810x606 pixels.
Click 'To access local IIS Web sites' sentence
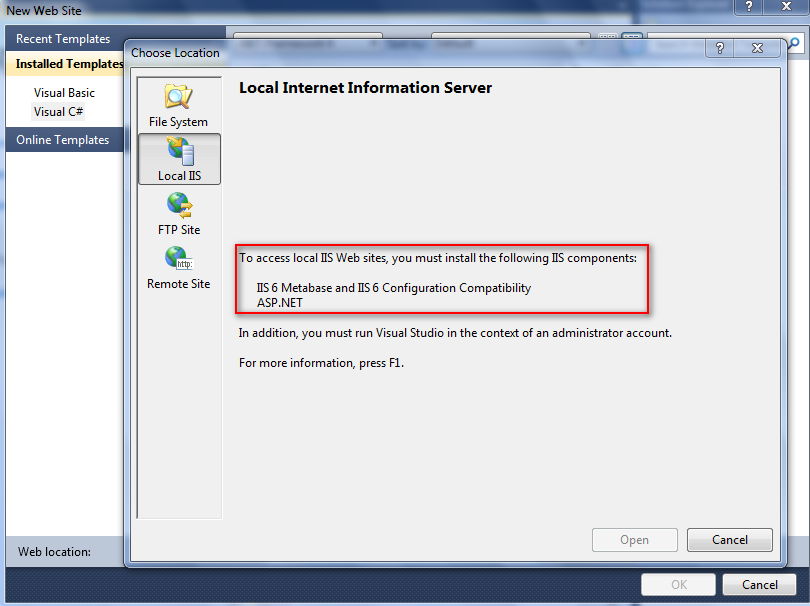click(438, 258)
